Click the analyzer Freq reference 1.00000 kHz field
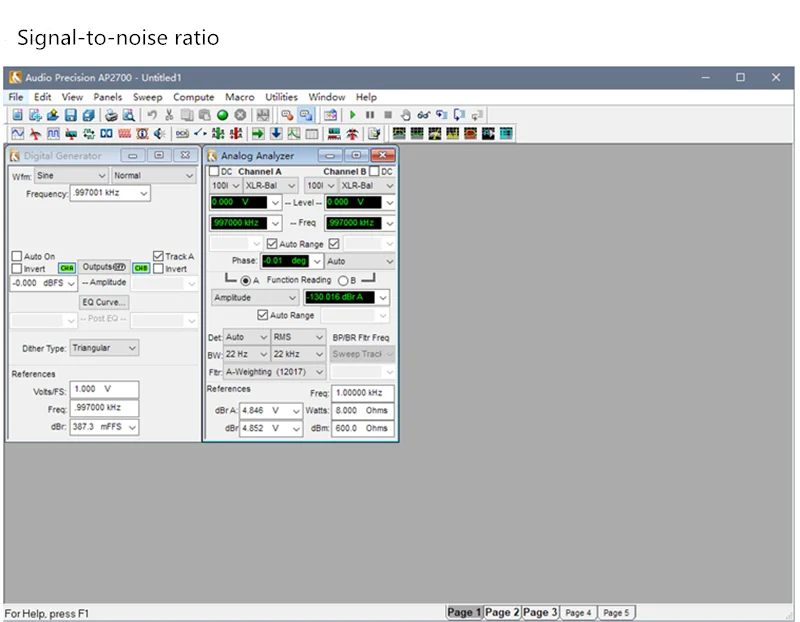The height and width of the screenshot is (622, 800). (363, 393)
